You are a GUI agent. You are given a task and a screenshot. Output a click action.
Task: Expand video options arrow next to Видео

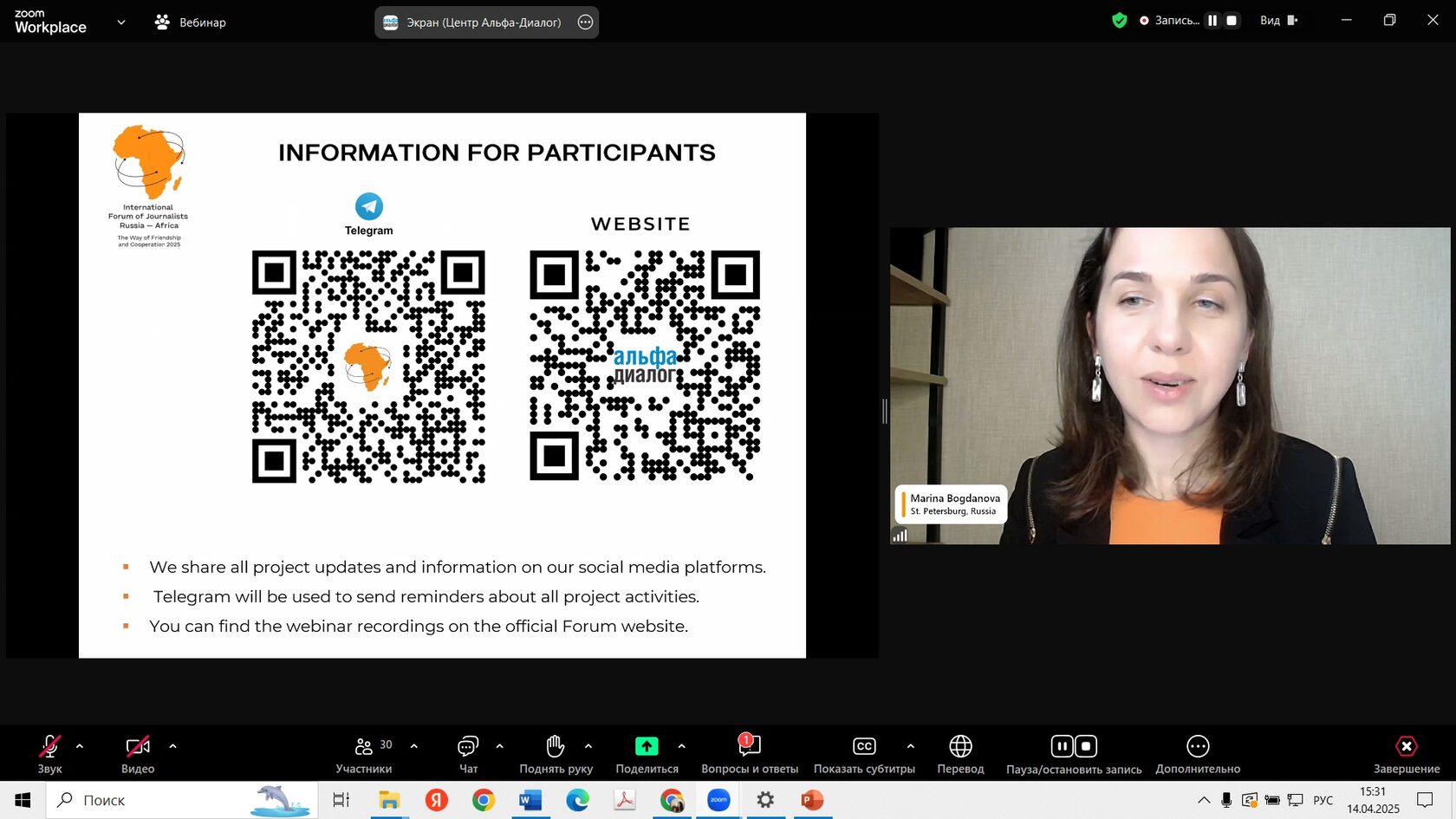coord(172,746)
